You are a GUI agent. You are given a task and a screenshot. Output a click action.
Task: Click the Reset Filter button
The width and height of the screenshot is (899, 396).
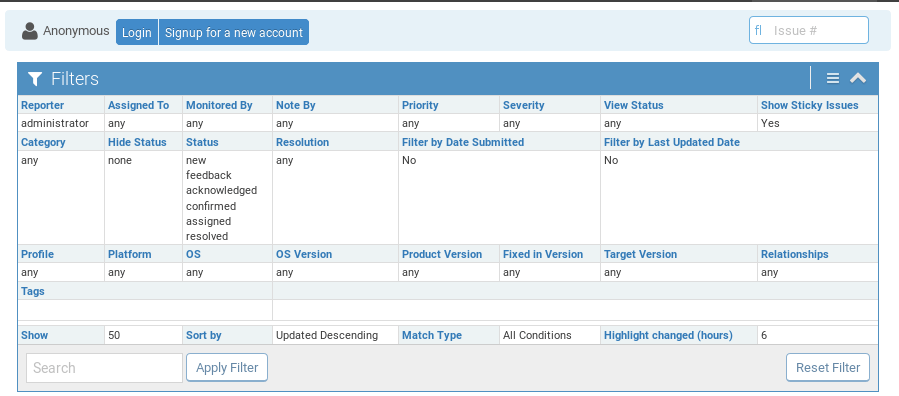coord(828,367)
